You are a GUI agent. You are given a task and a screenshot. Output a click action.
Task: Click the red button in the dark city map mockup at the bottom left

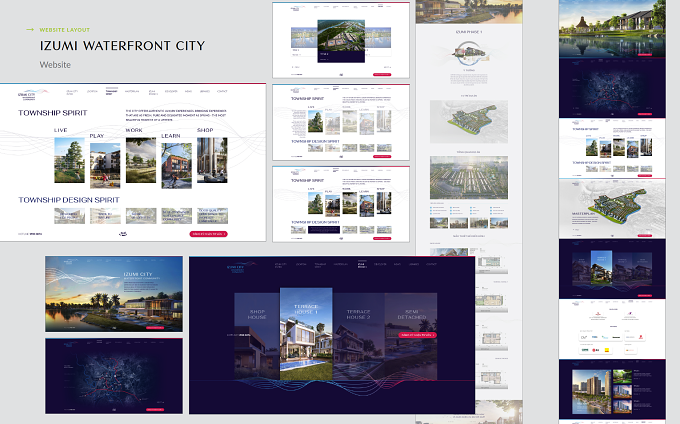coord(155,409)
